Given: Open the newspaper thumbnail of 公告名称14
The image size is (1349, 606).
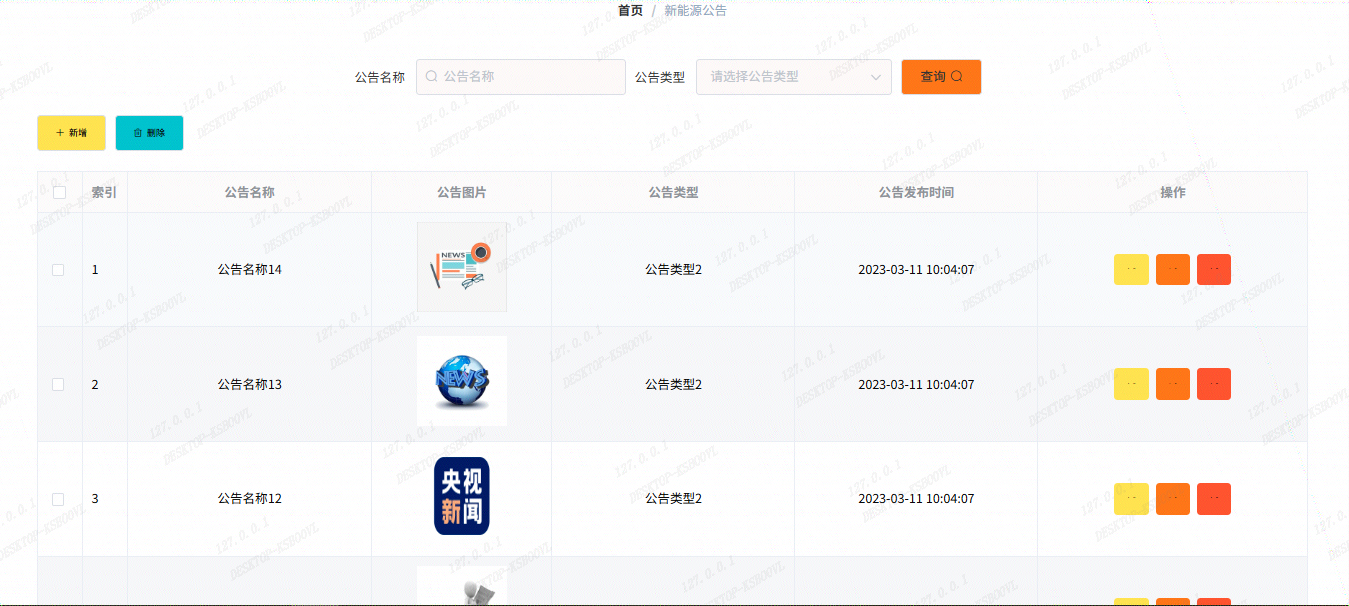Looking at the screenshot, I should pyautogui.click(x=462, y=267).
